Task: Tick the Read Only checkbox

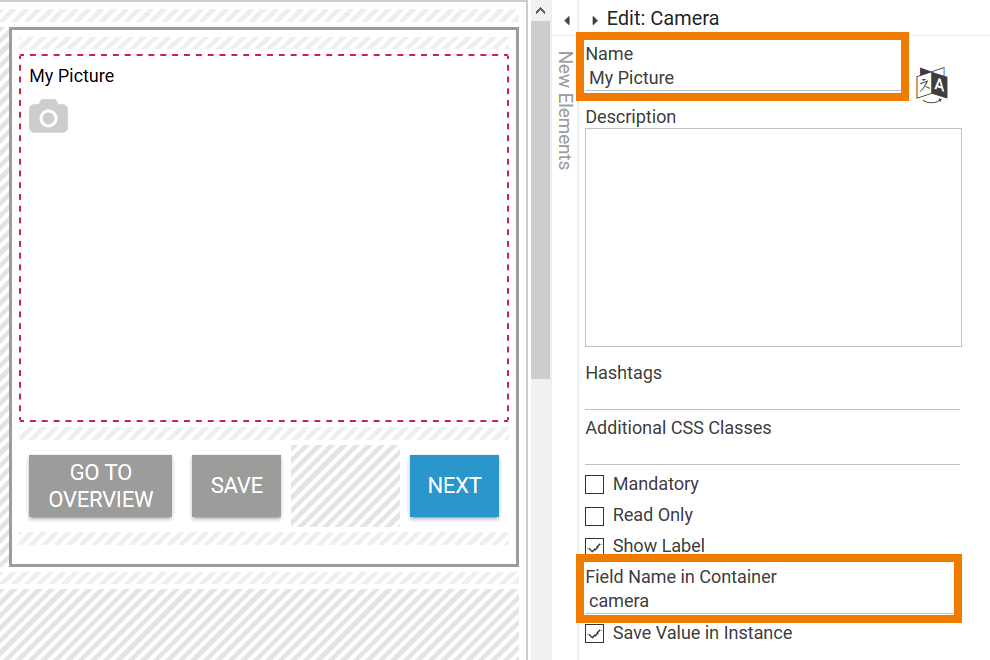Action: coord(595,516)
